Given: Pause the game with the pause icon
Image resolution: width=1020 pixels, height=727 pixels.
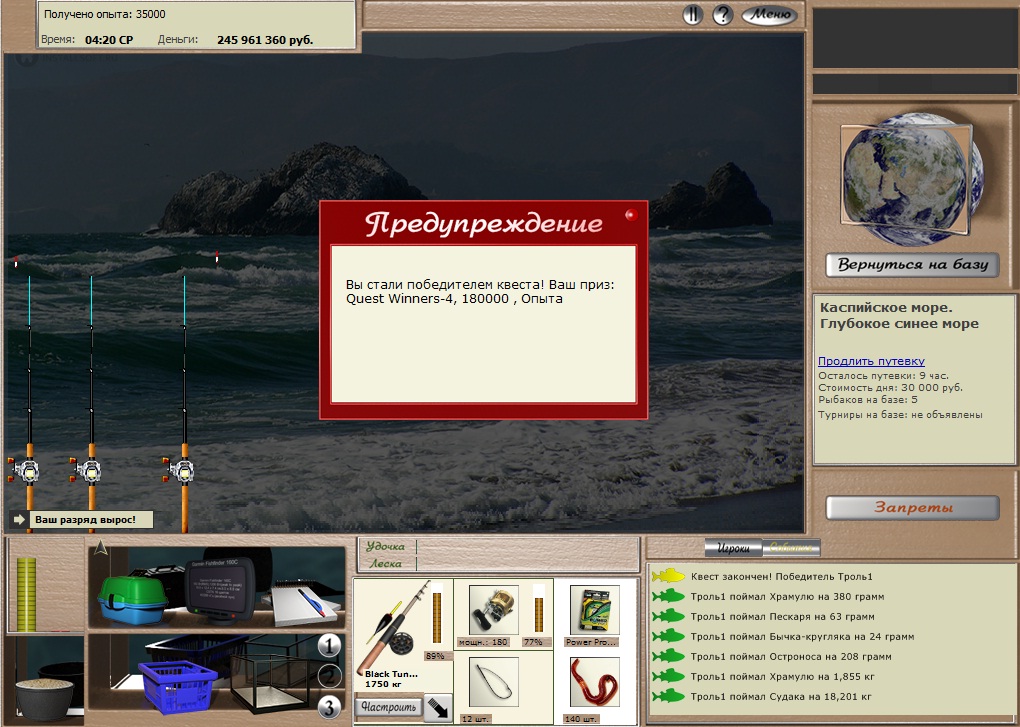Looking at the screenshot, I should click(692, 14).
